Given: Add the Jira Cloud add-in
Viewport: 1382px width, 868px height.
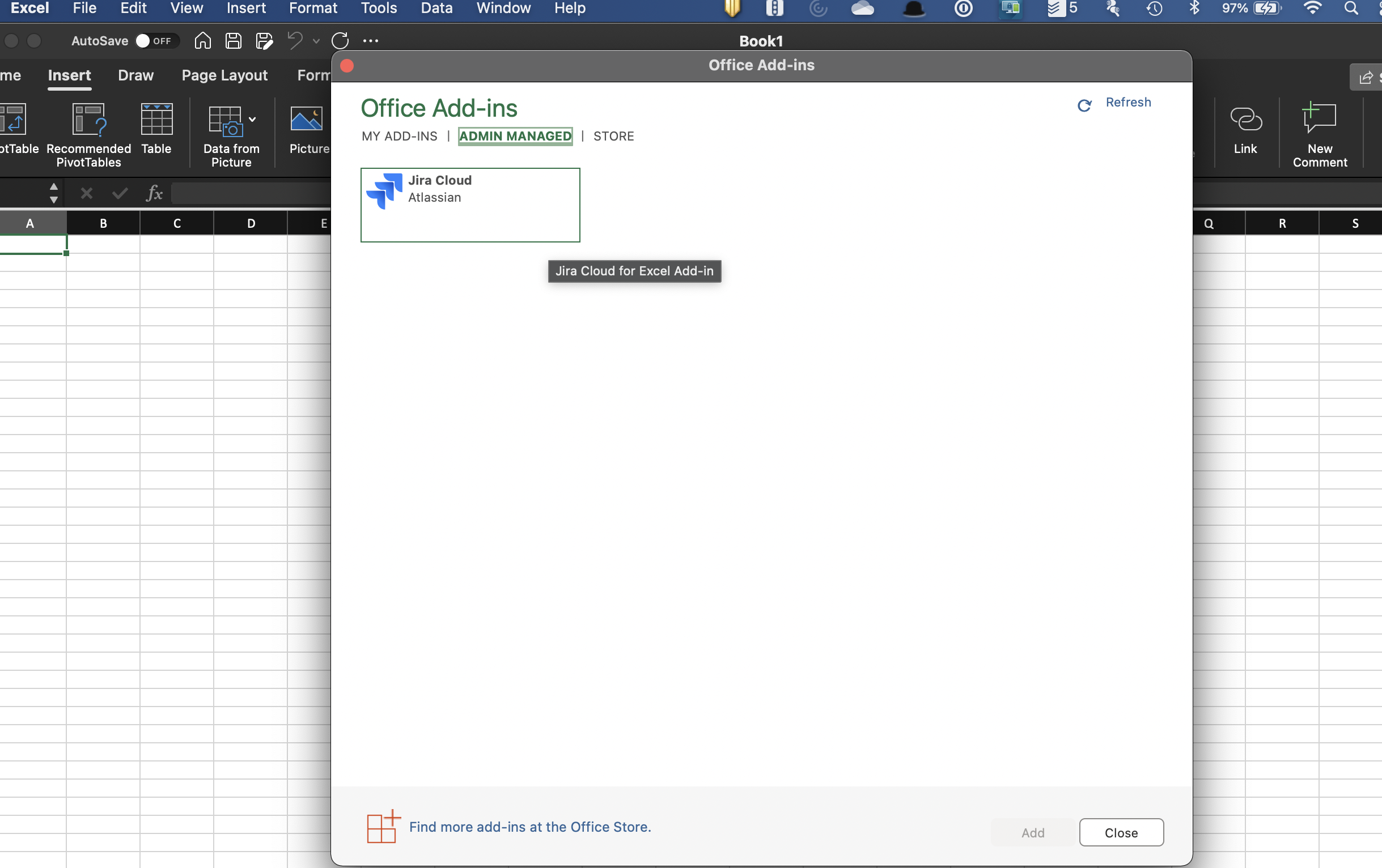Looking at the screenshot, I should (1032, 832).
